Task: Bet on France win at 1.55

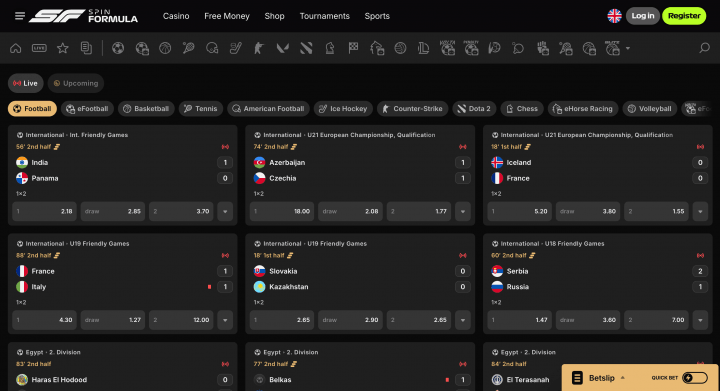Action: (x=656, y=212)
